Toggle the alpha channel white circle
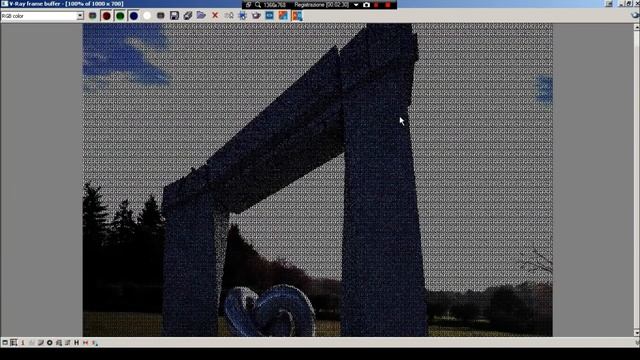Image resolution: width=640 pixels, height=360 pixels. 147,16
